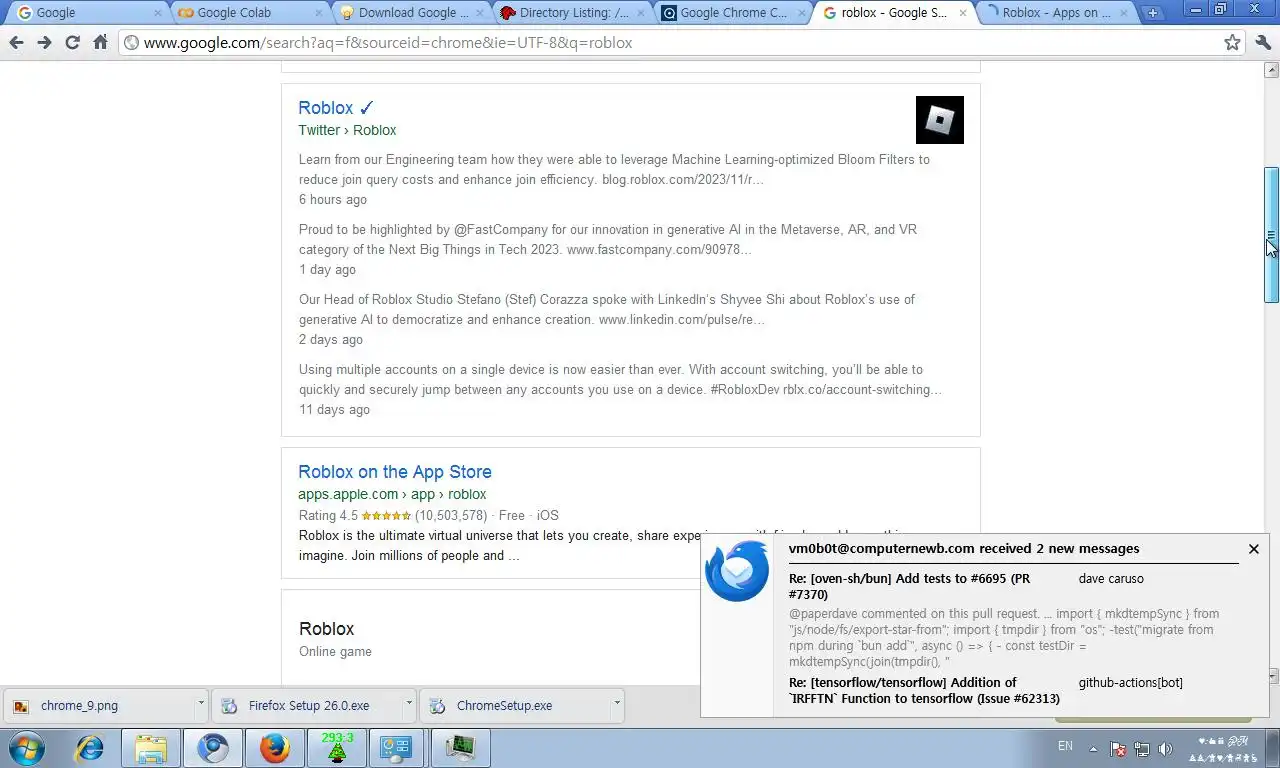Click the Thunderbird icon in the notification
The image size is (1280, 768).
[737, 571]
